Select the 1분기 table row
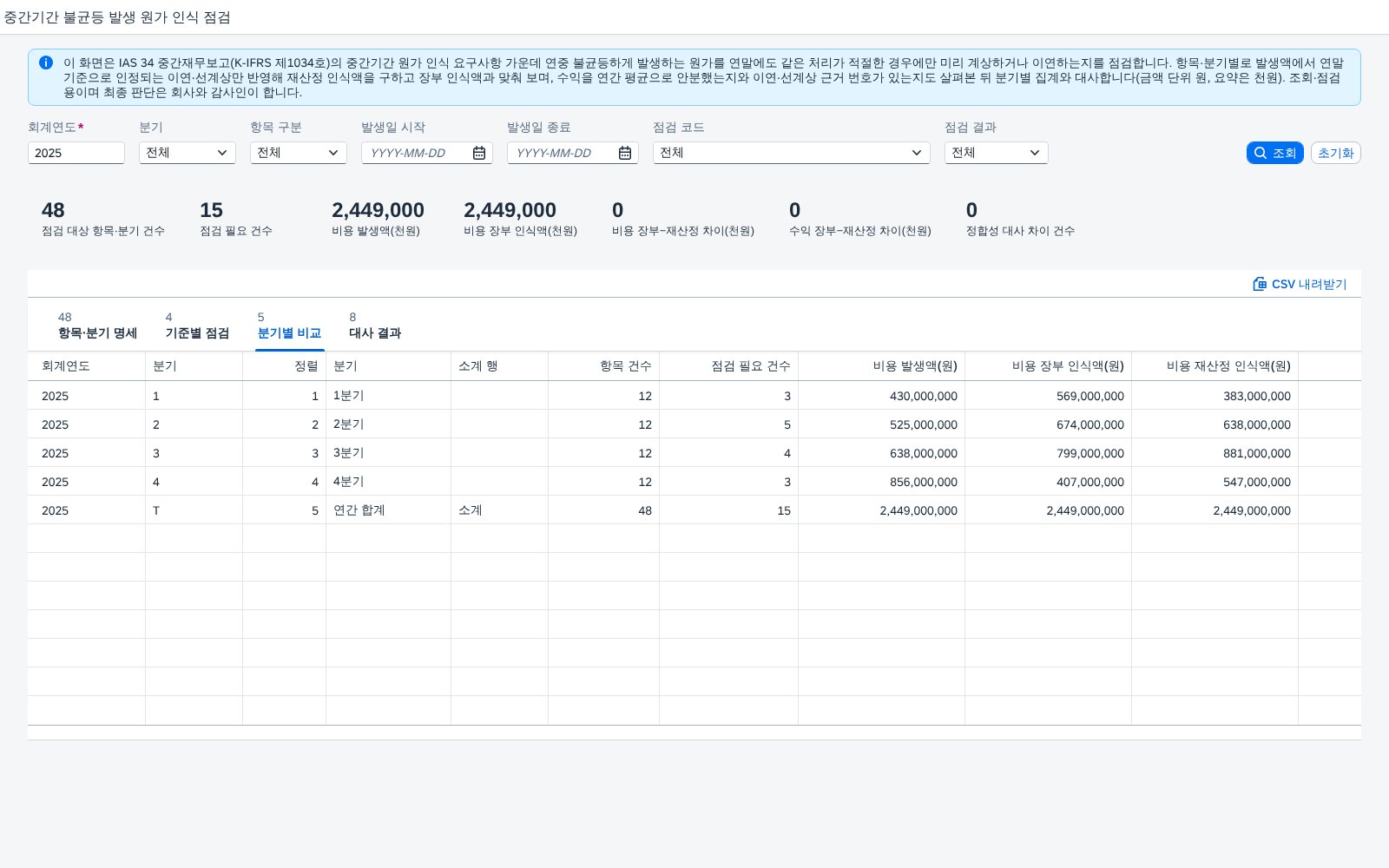1389x868 pixels. (x=694, y=396)
